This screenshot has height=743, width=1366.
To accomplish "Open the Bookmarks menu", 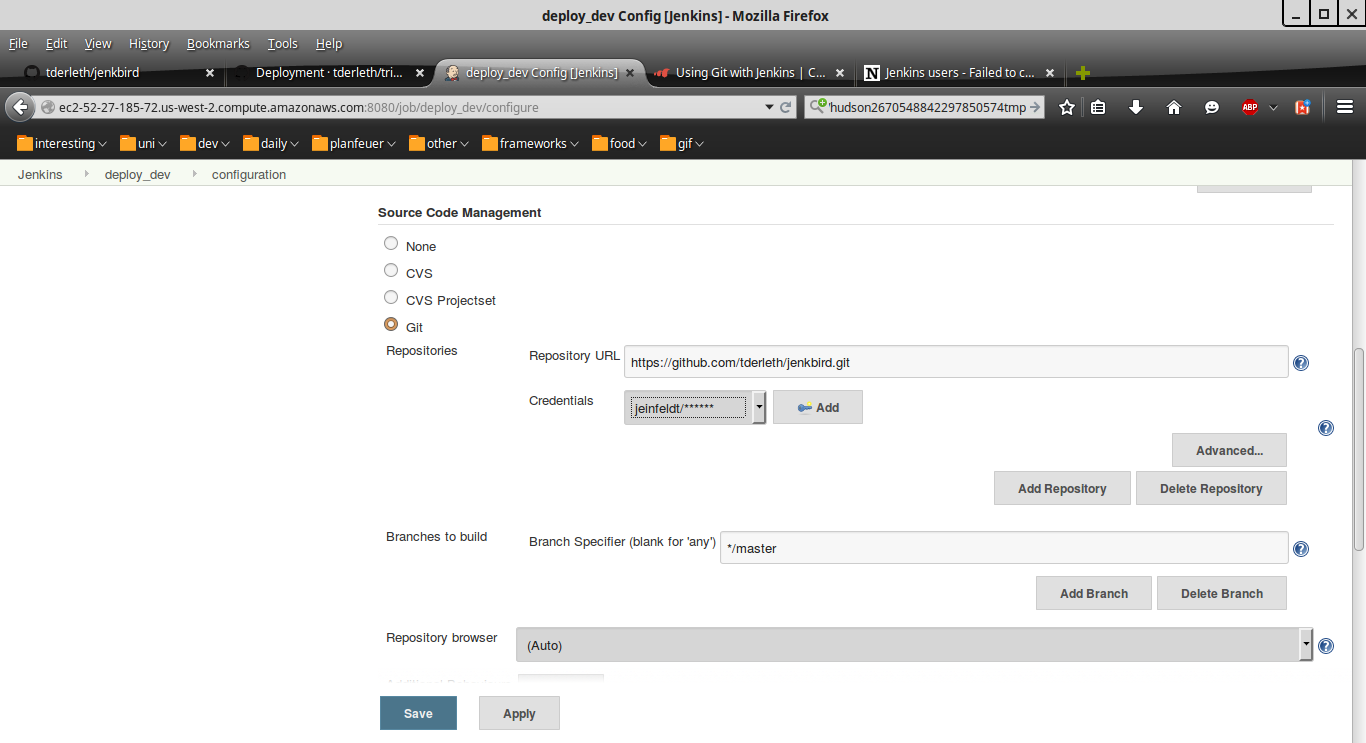I will pos(219,44).
